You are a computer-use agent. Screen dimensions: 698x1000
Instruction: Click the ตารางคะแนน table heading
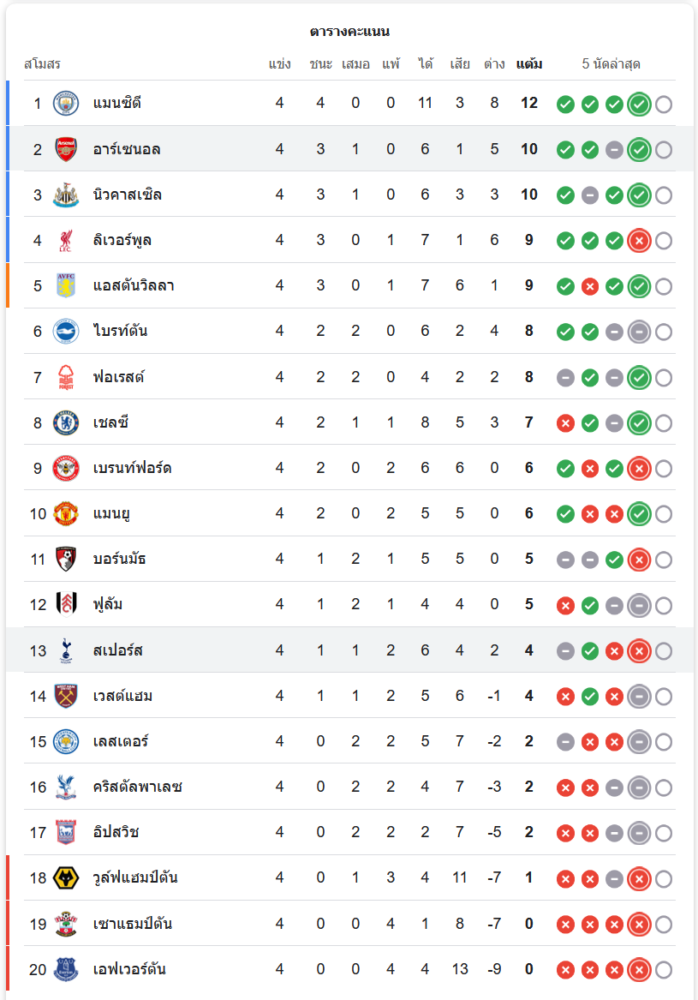coord(349,32)
